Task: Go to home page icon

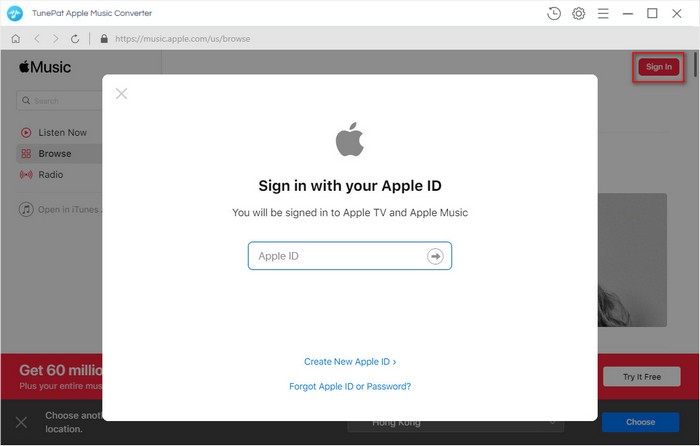Action: pyautogui.click(x=16, y=39)
